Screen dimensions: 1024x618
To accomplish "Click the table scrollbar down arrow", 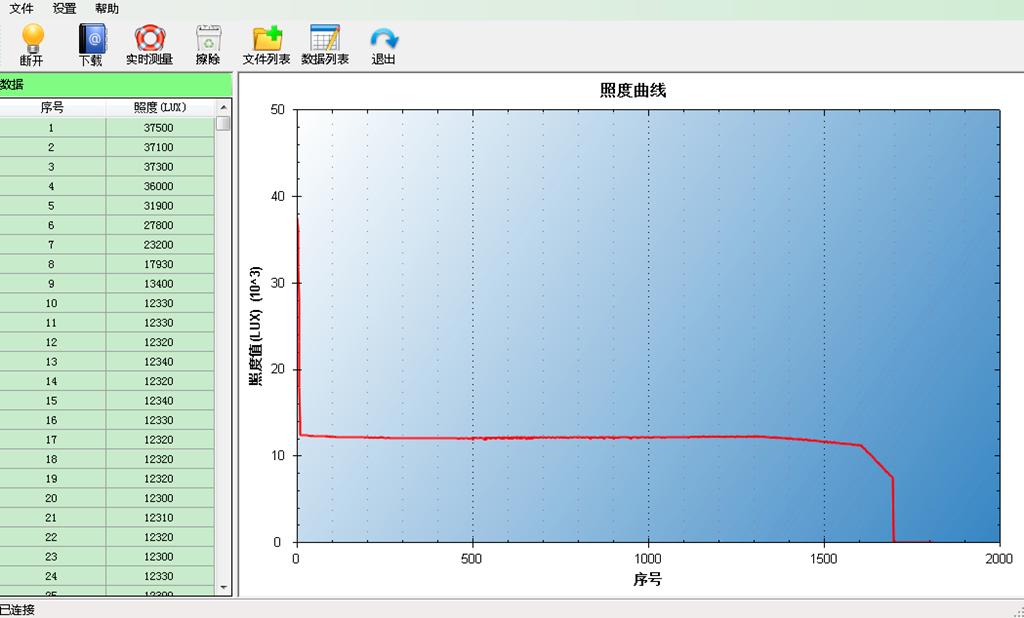I will coord(225,588).
